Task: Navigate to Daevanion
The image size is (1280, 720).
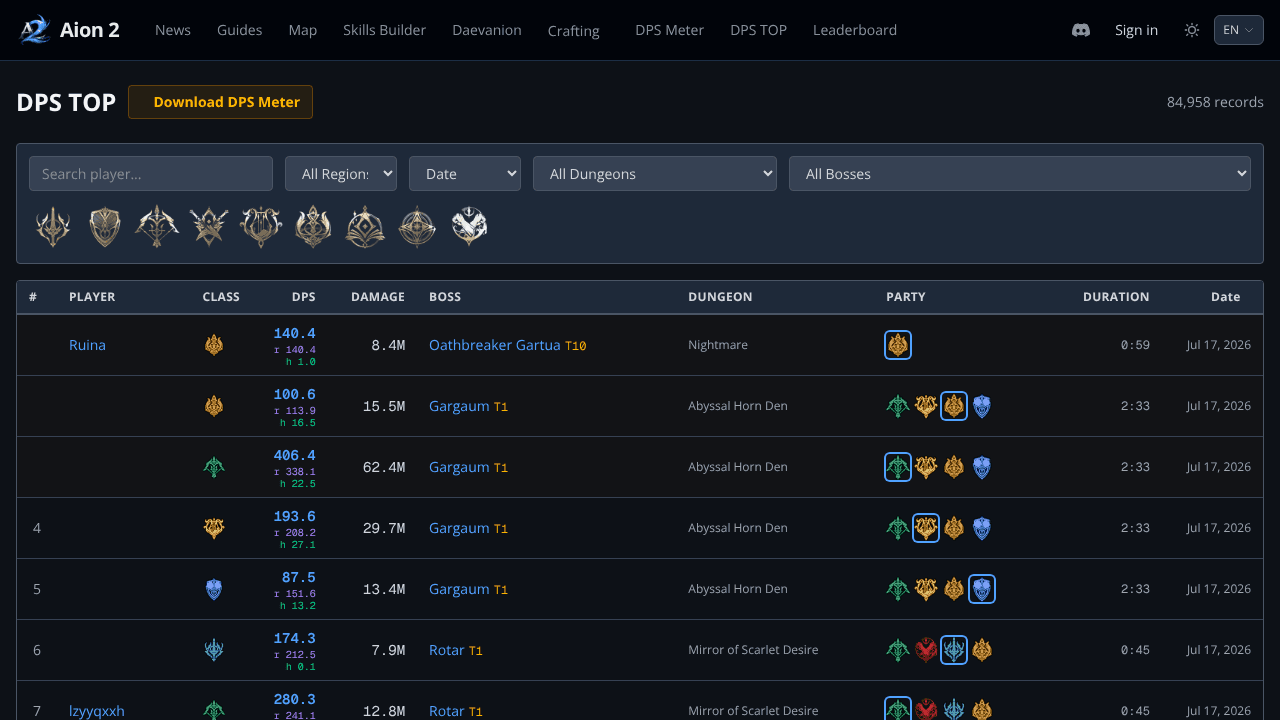Action: [x=487, y=30]
